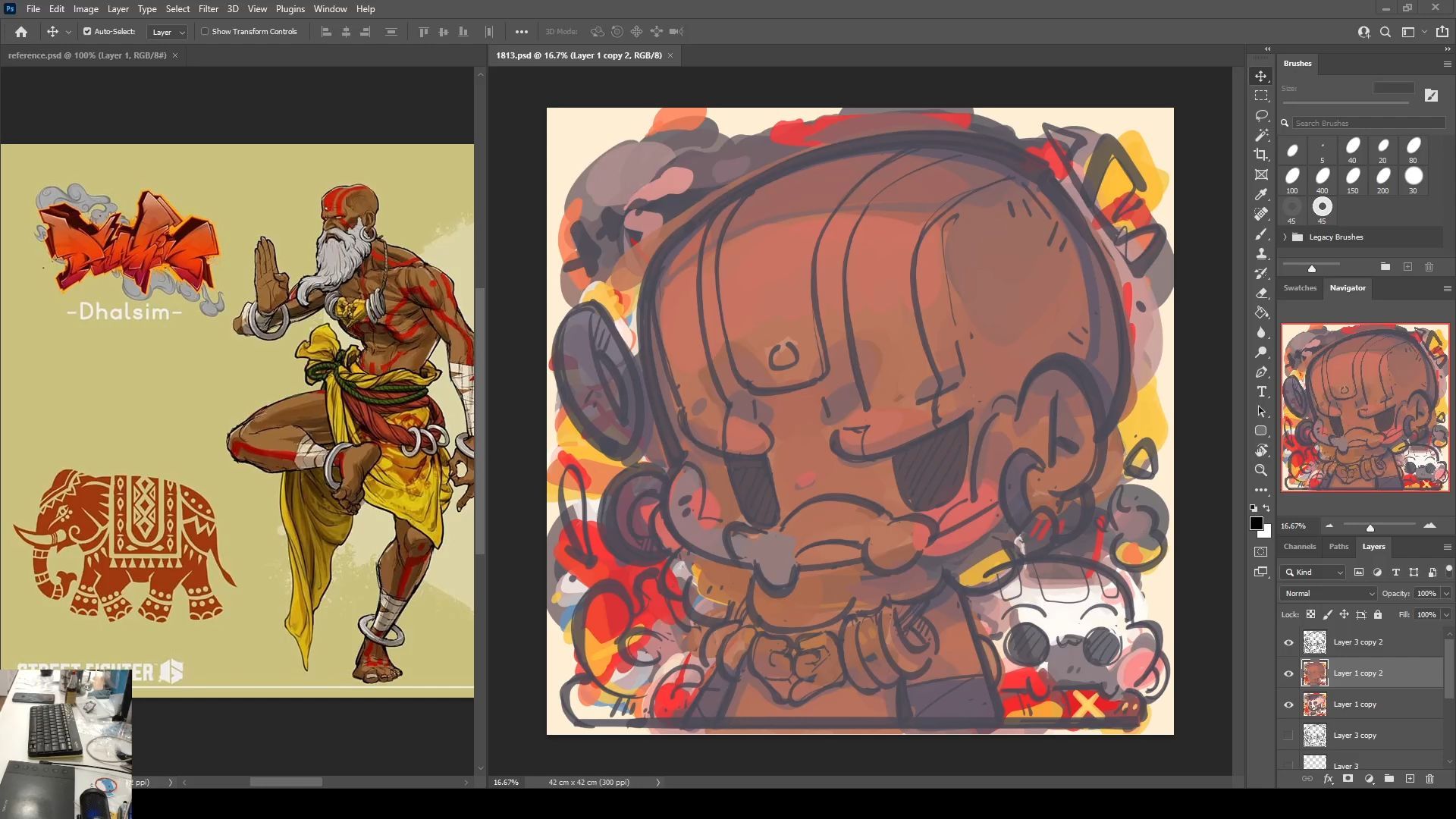Switch to the Swatches tab

[x=1300, y=288]
